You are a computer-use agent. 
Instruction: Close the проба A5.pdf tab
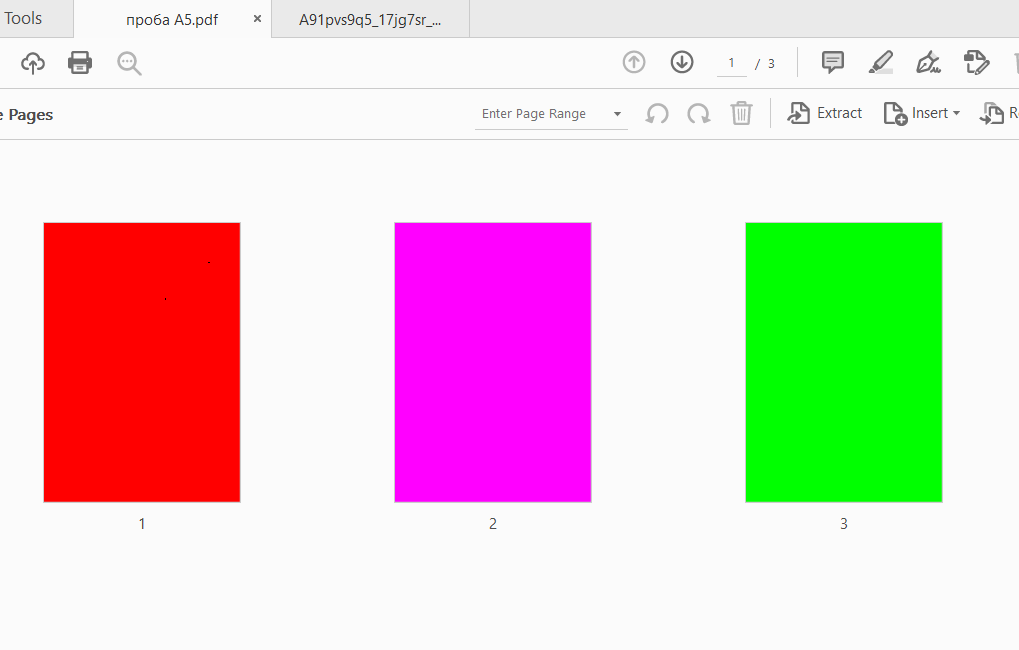click(x=257, y=19)
